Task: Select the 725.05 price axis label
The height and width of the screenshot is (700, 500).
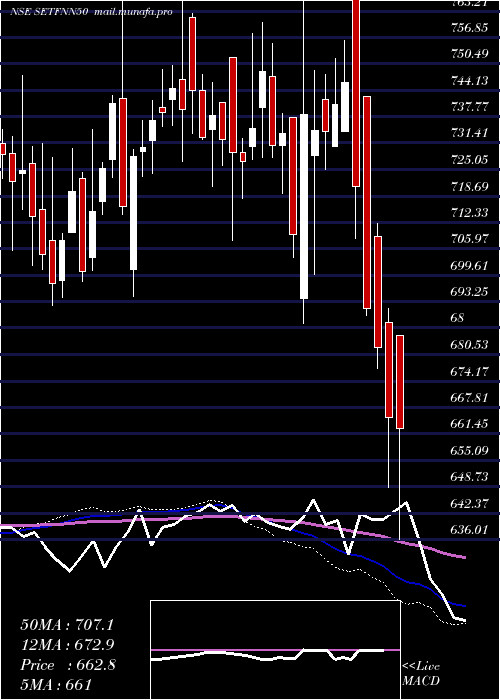Action: tap(470, 159)
